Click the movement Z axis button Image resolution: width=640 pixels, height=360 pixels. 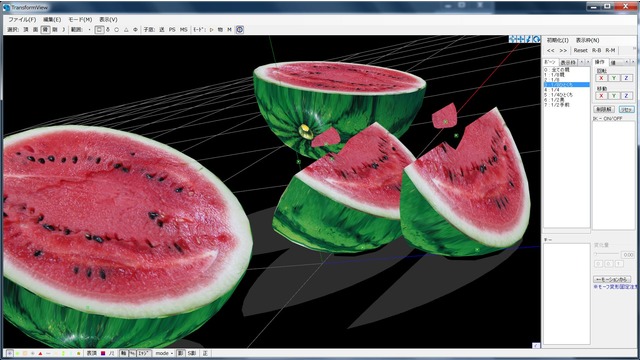point(627,96)
